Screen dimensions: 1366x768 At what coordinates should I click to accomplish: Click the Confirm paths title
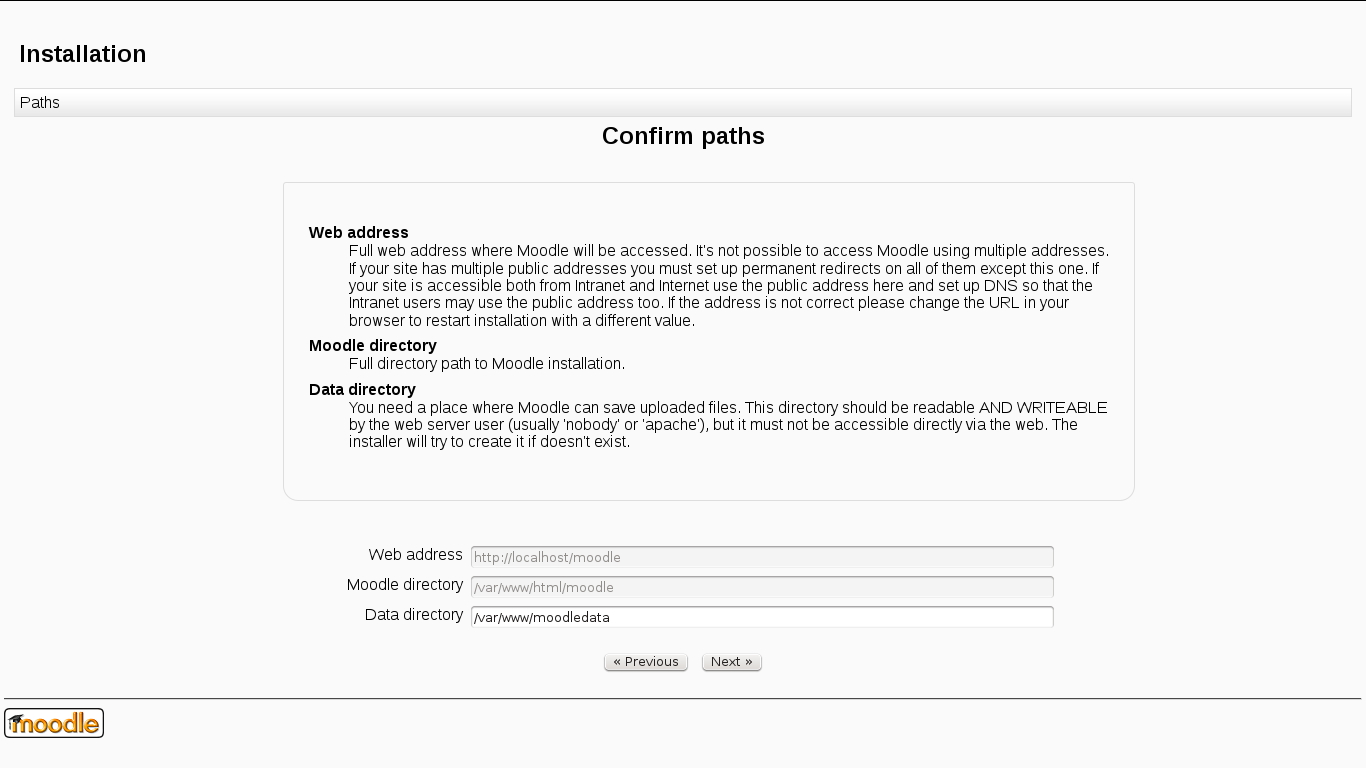coord(683,136)
